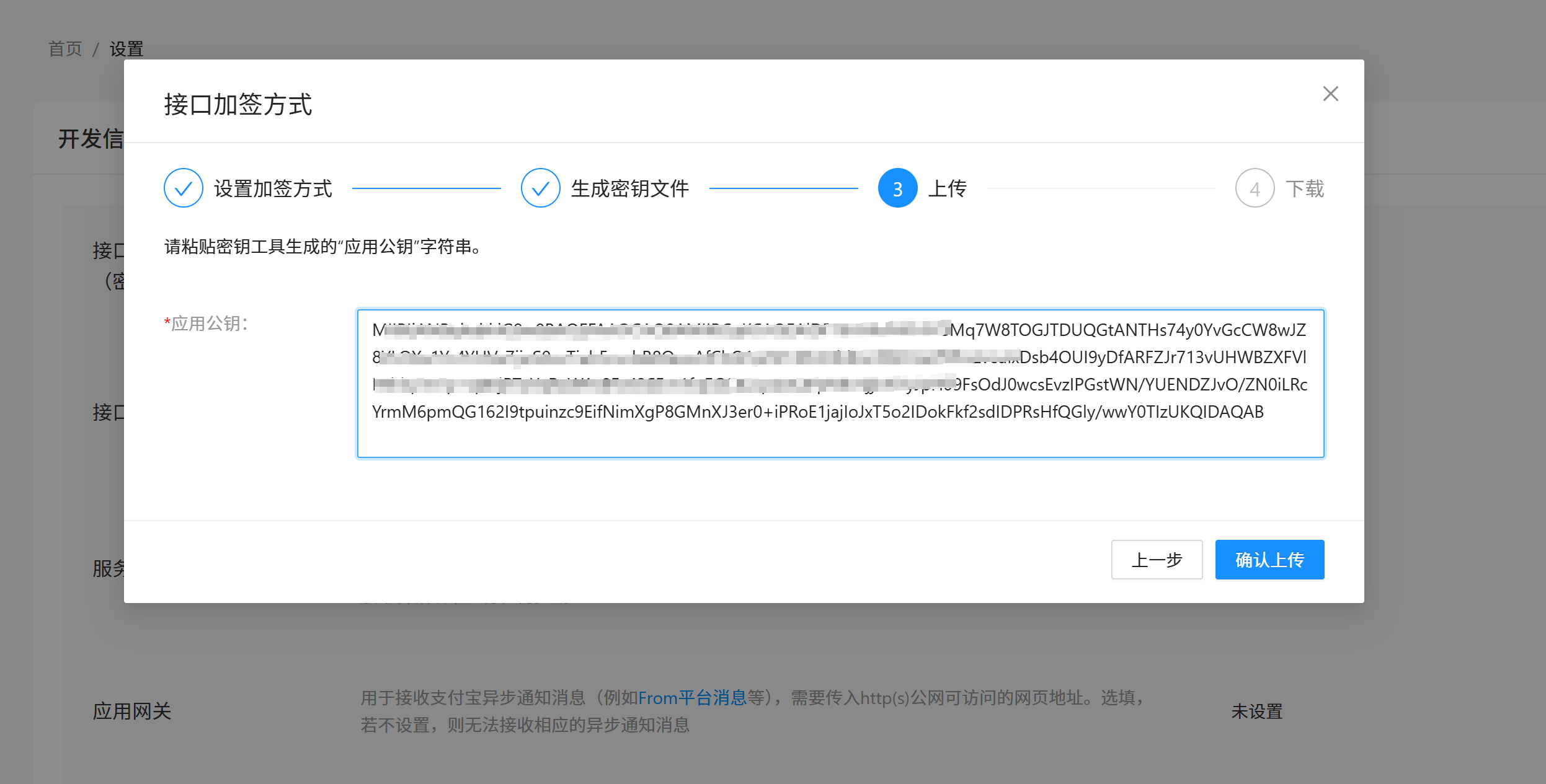Click the 未设置 status for 应用网关
This screenshot has width=1546, height=784.
click(1256, 711)
